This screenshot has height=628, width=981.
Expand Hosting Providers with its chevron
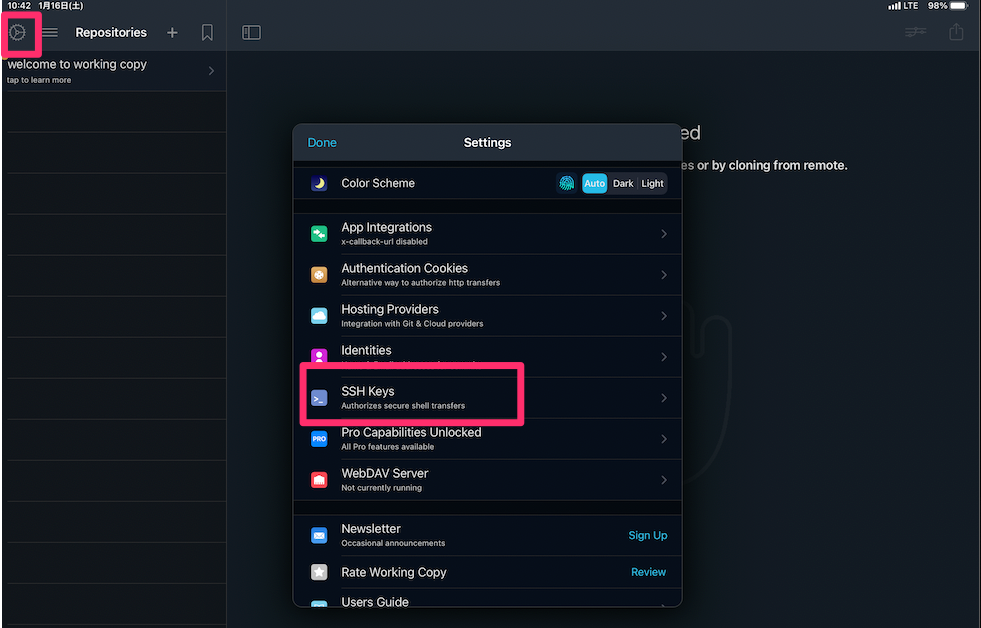click(x=664, y=316)
